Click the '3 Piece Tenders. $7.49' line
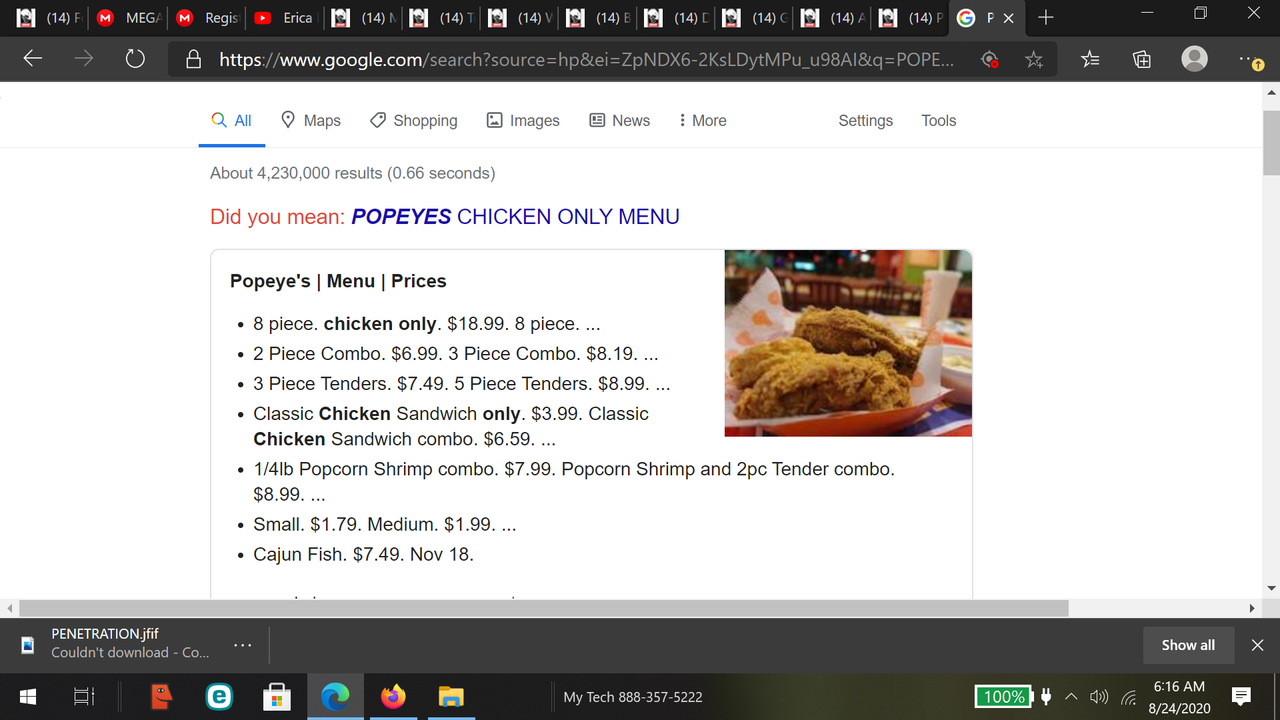1280x720 pixels. pyautogui.click(x=461, y=384)
